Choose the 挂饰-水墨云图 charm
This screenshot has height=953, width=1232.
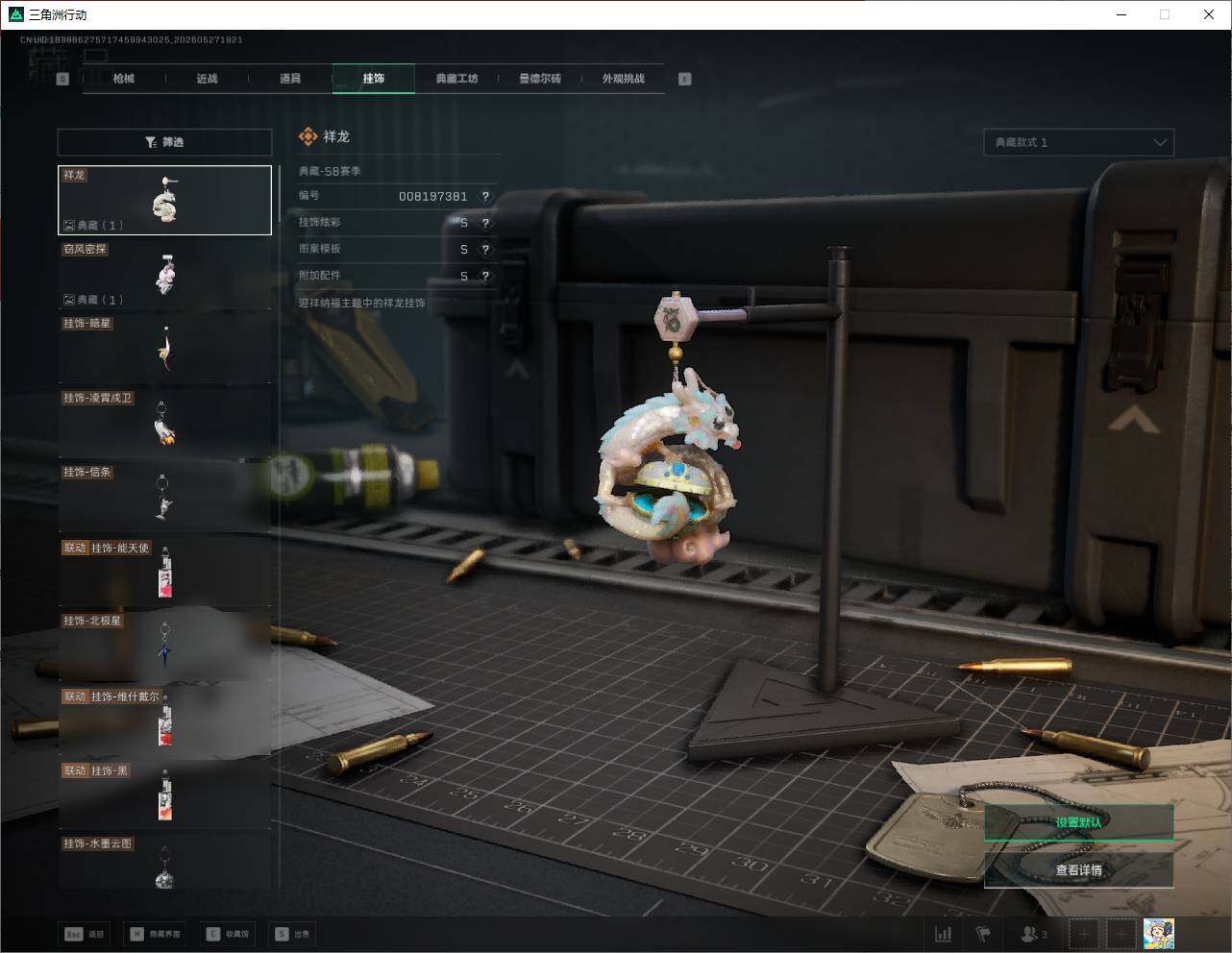(164, 862)
